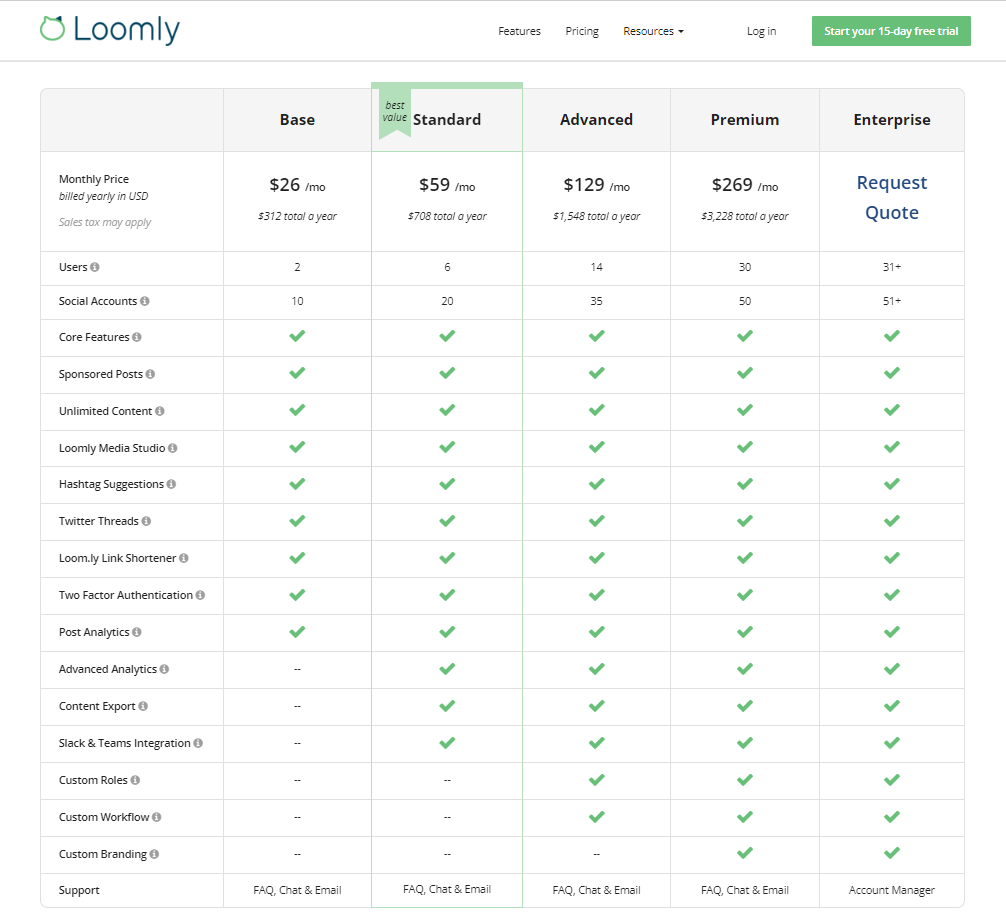Open the info icon next to Unlimited Content
Viewport: 1006px width, 919px height.
160,411
